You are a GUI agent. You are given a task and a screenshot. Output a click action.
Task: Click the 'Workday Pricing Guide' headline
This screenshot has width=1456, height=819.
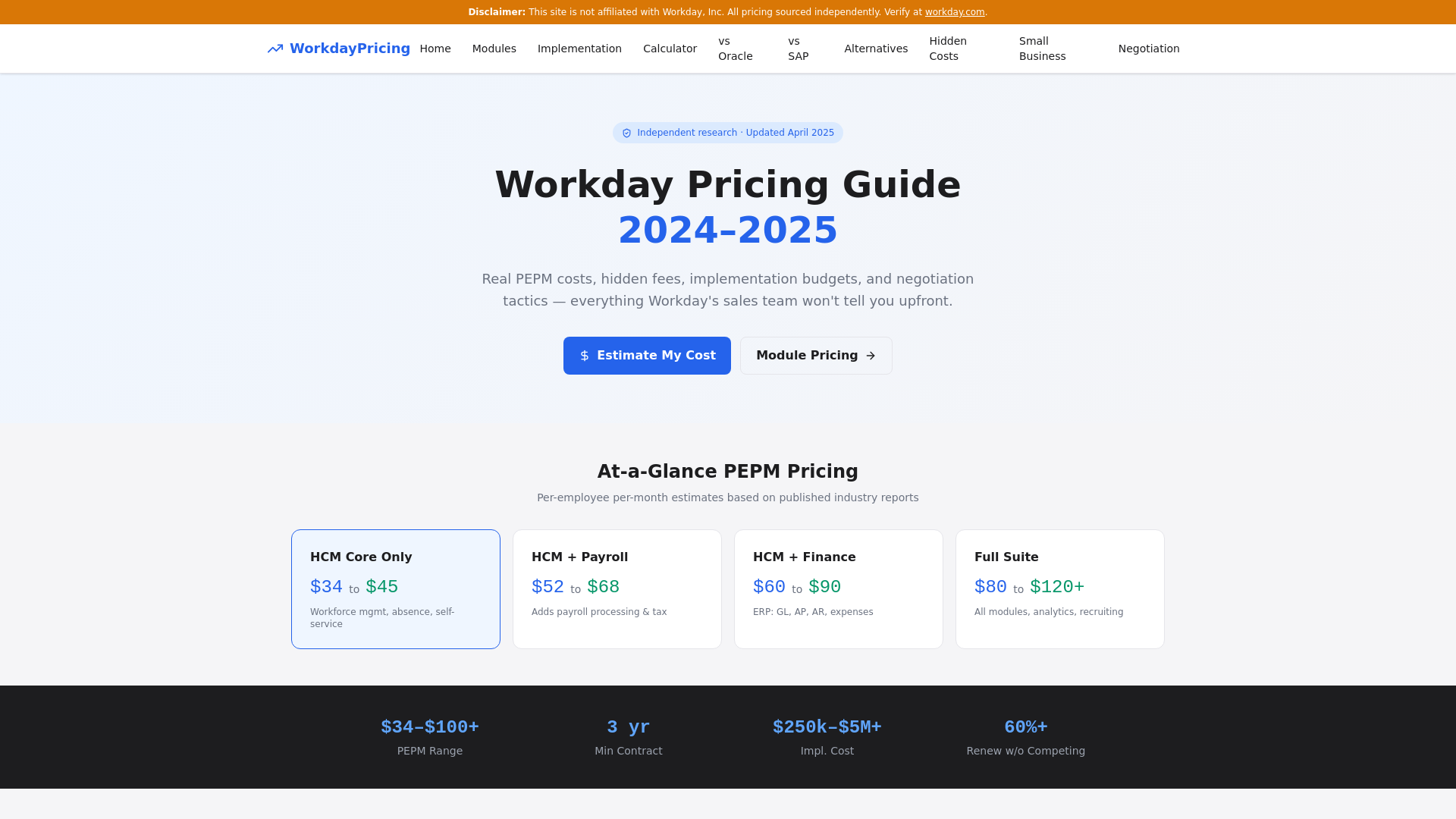(x=728, y=184)
